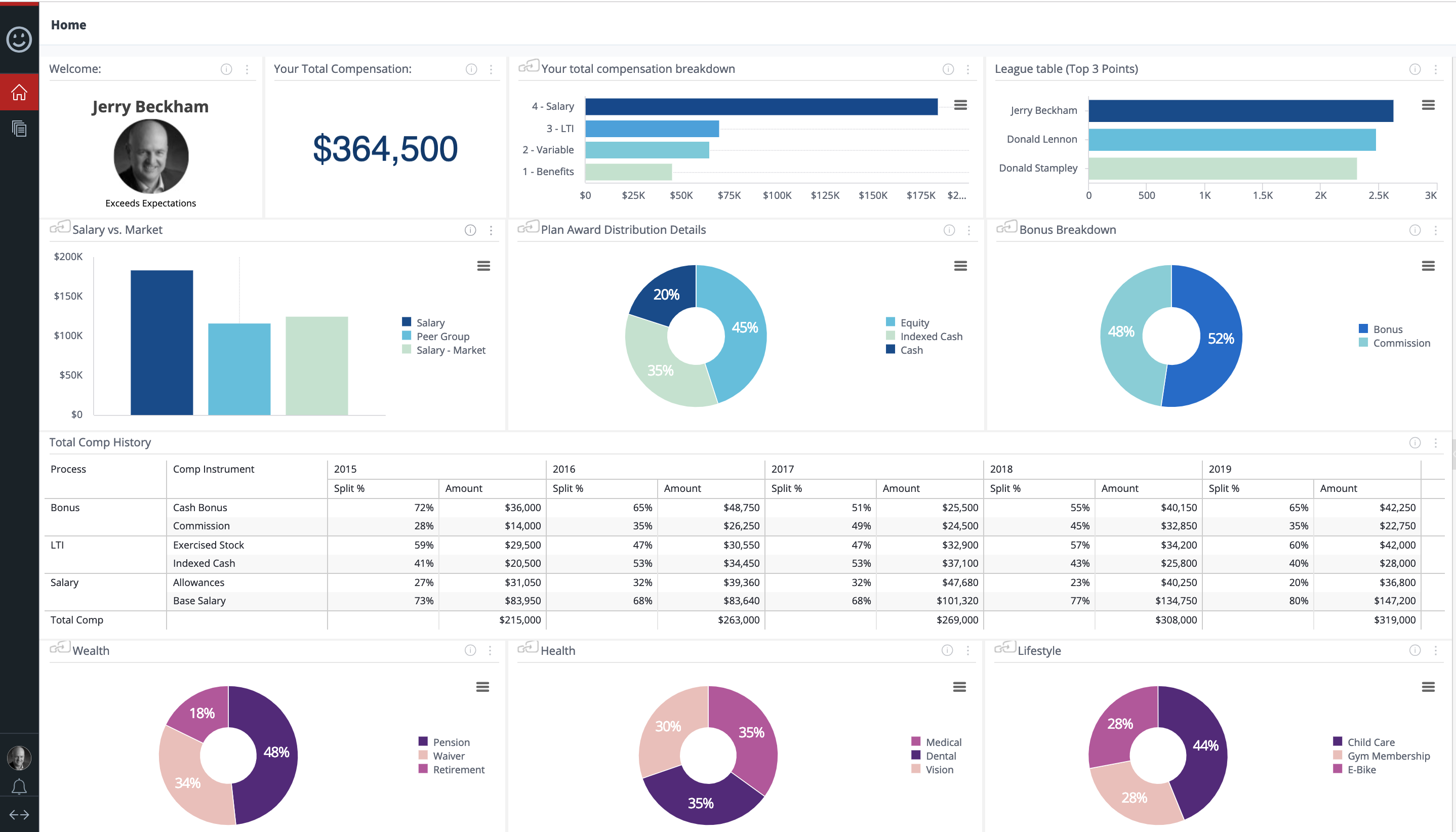Open the documents icon below the Home icon
This screenshot has height=832, width=1456.
(19, 129)
